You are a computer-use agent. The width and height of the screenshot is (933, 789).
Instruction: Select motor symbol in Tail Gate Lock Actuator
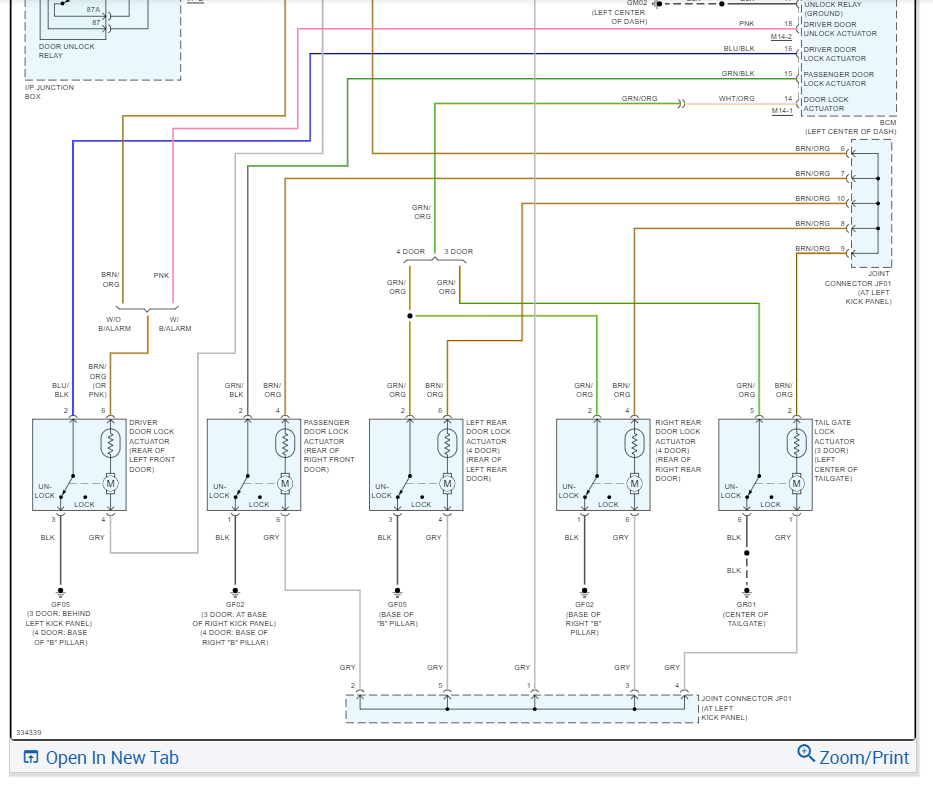tap(796, 484)
